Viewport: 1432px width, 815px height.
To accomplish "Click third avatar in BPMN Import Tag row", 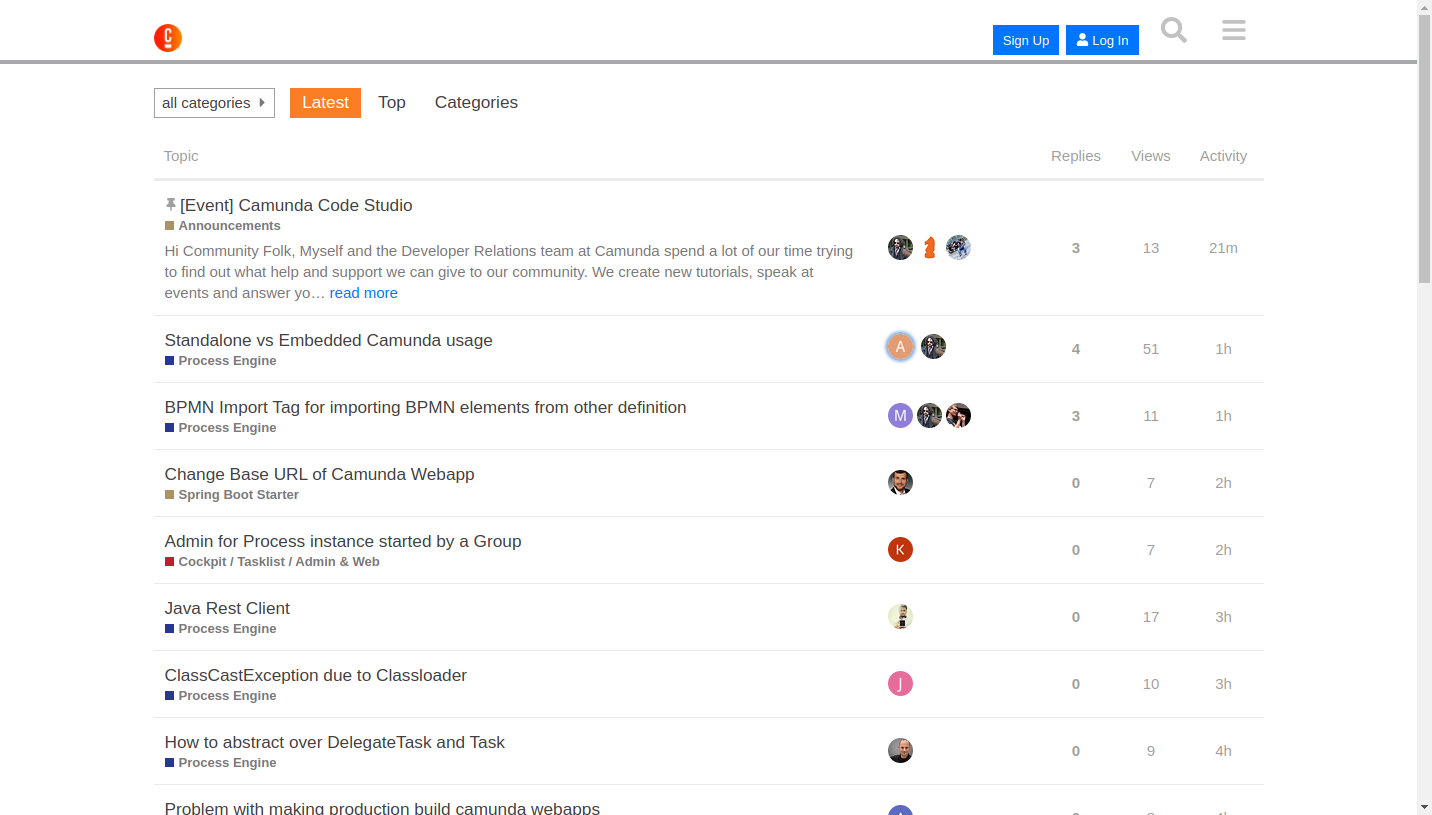I will pos(958,416).
